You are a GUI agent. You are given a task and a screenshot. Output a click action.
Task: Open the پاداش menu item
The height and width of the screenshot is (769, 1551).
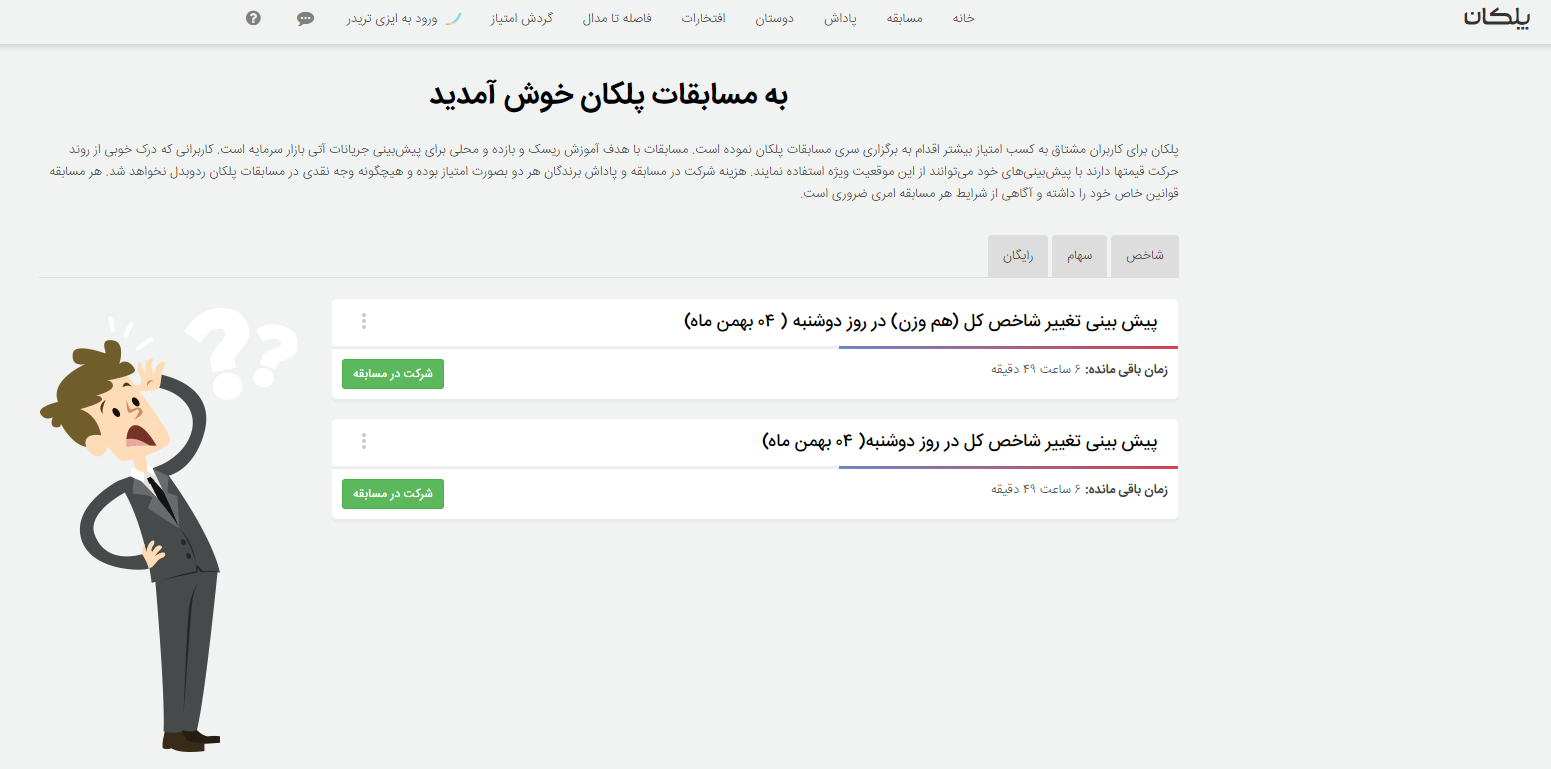tap(840, 19)
